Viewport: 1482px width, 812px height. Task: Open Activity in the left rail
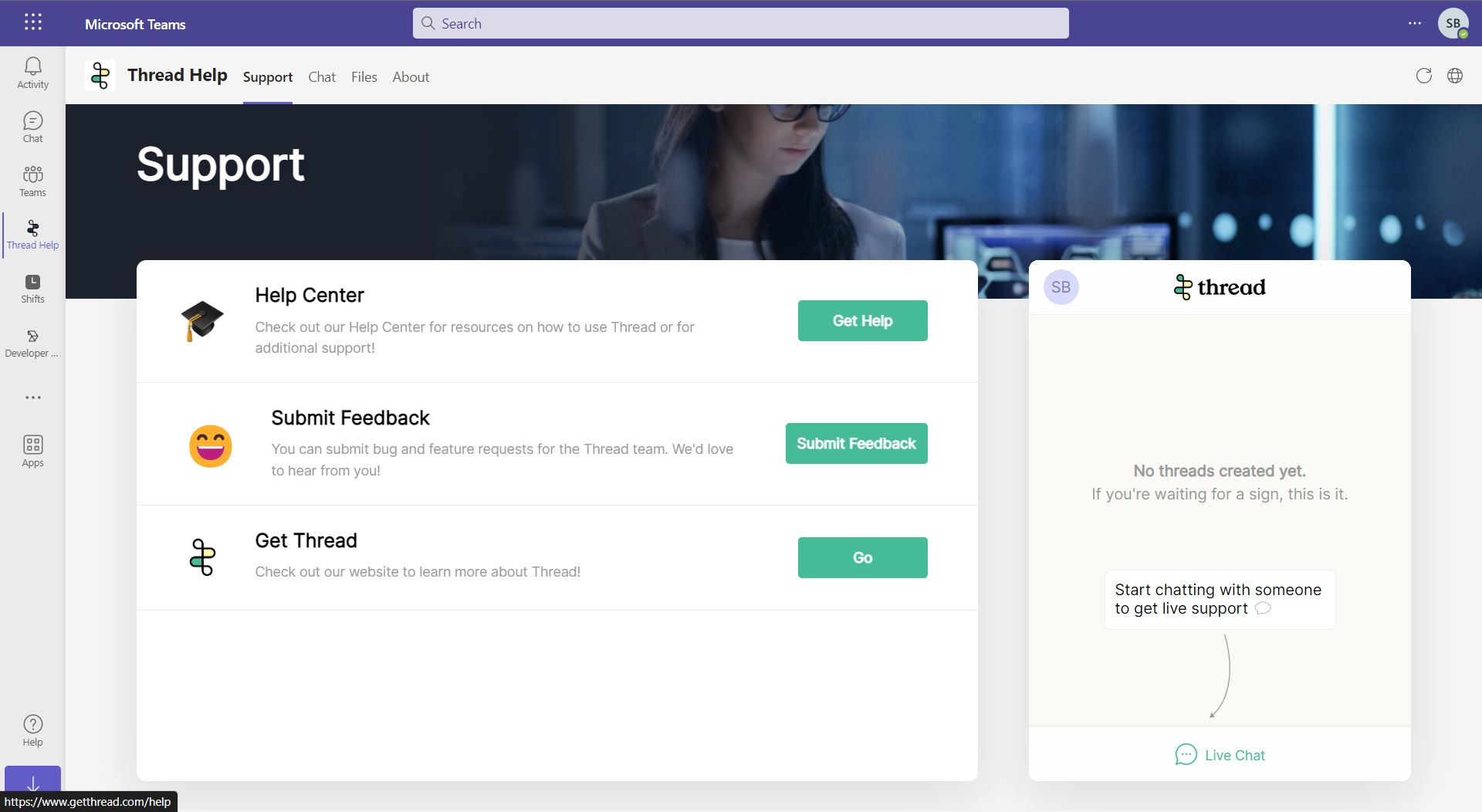(32, 73)
